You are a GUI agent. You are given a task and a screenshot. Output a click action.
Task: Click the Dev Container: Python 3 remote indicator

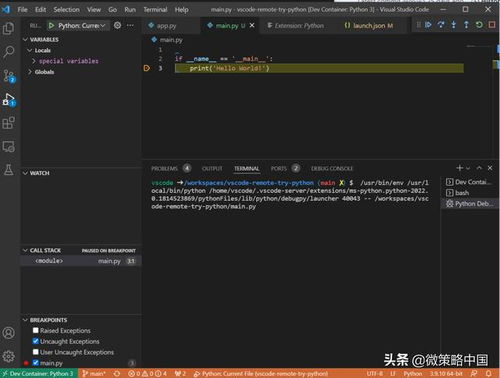coord(39,373)
